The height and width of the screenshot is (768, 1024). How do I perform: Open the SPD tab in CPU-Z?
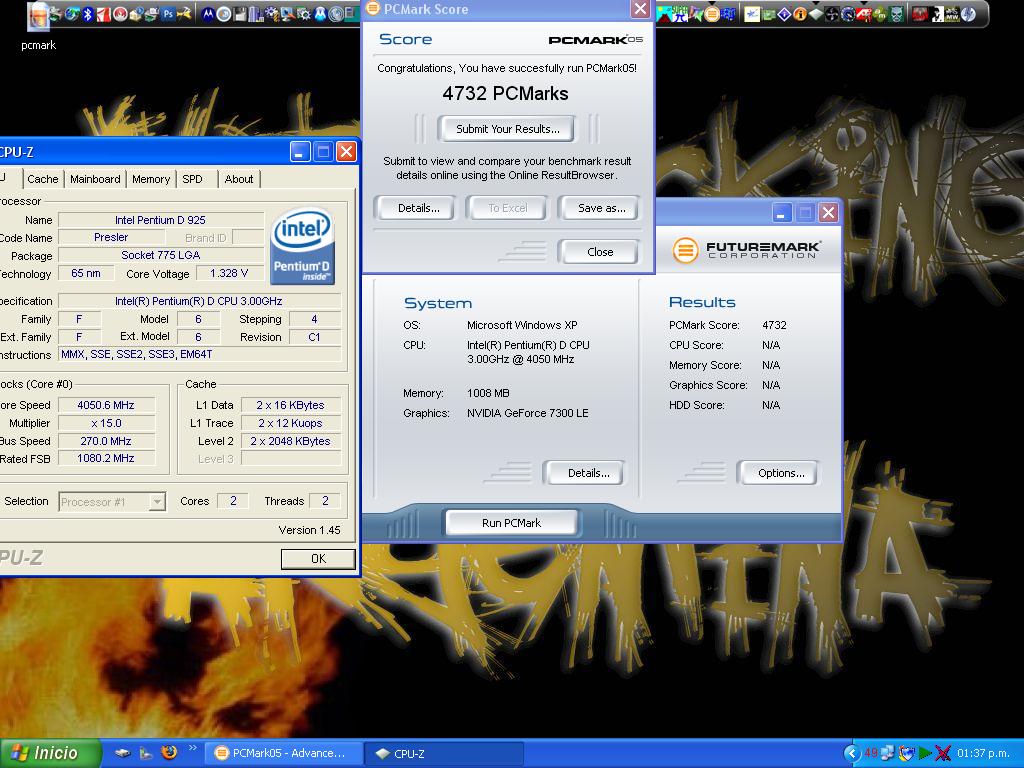pos(193,179)
